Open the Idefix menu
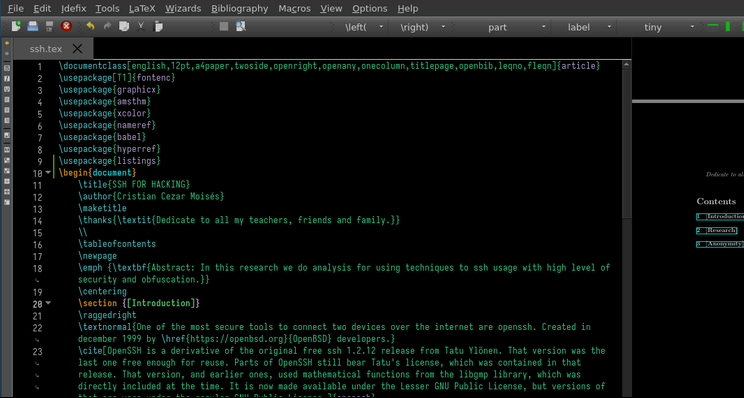Viewport: 744px width, 398px height. pos(74,9)
